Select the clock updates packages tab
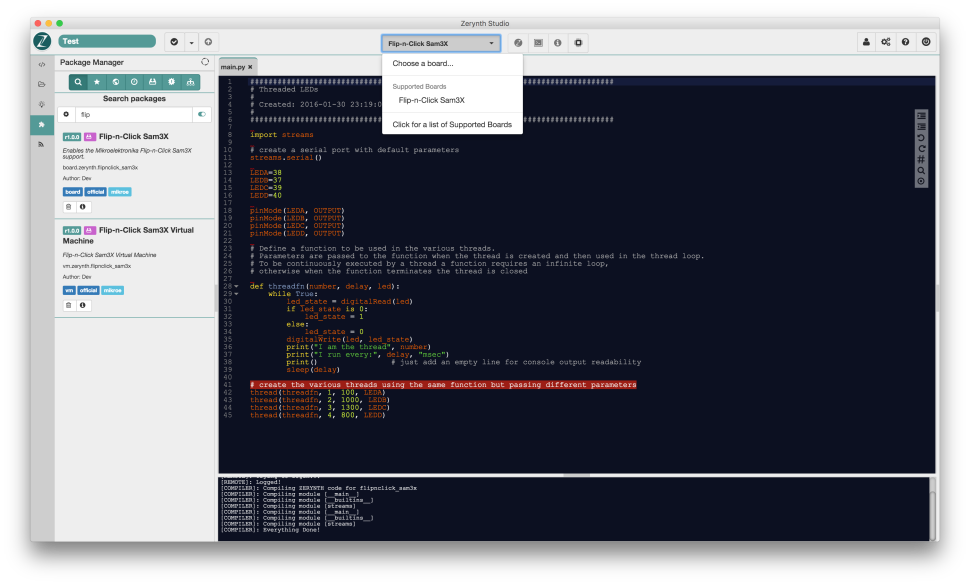Screen dimensions: 970x585 tap(134, 82)
